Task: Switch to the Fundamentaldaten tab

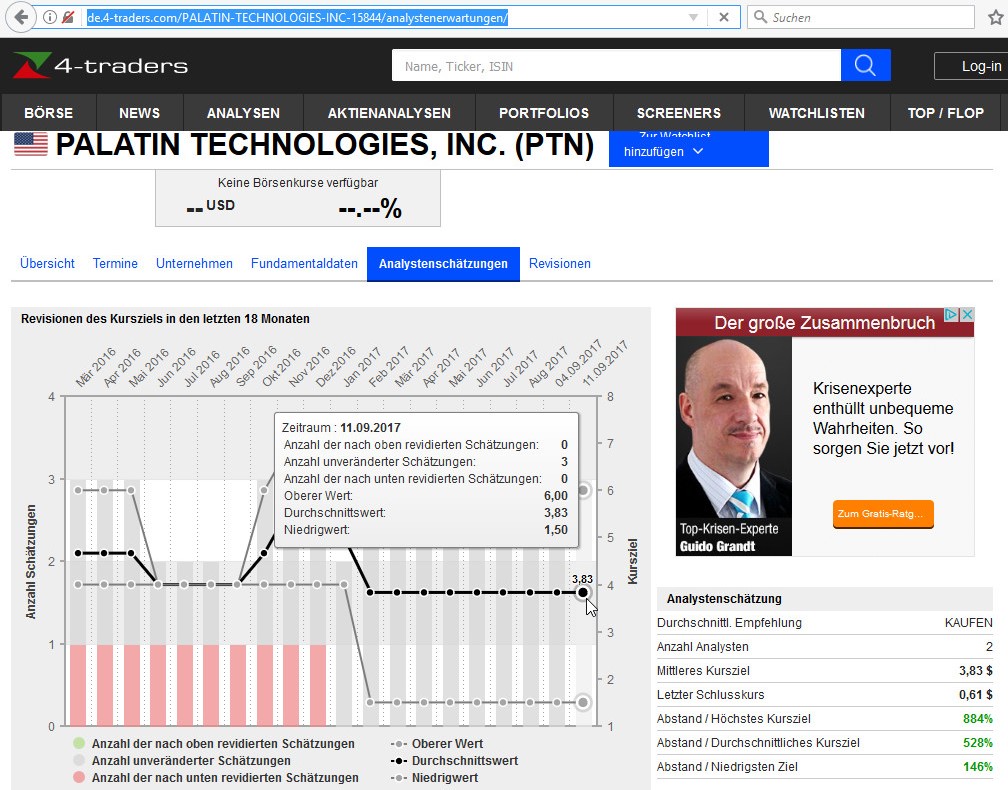Action: (x=304, y=264)
